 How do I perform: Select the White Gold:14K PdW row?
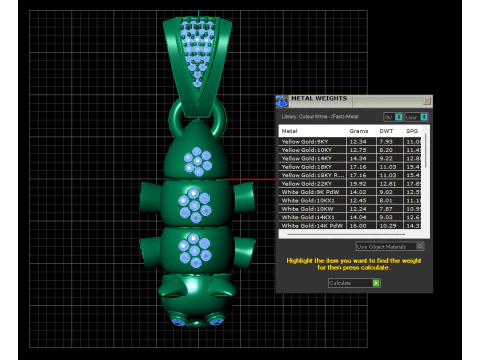point(350,226)
